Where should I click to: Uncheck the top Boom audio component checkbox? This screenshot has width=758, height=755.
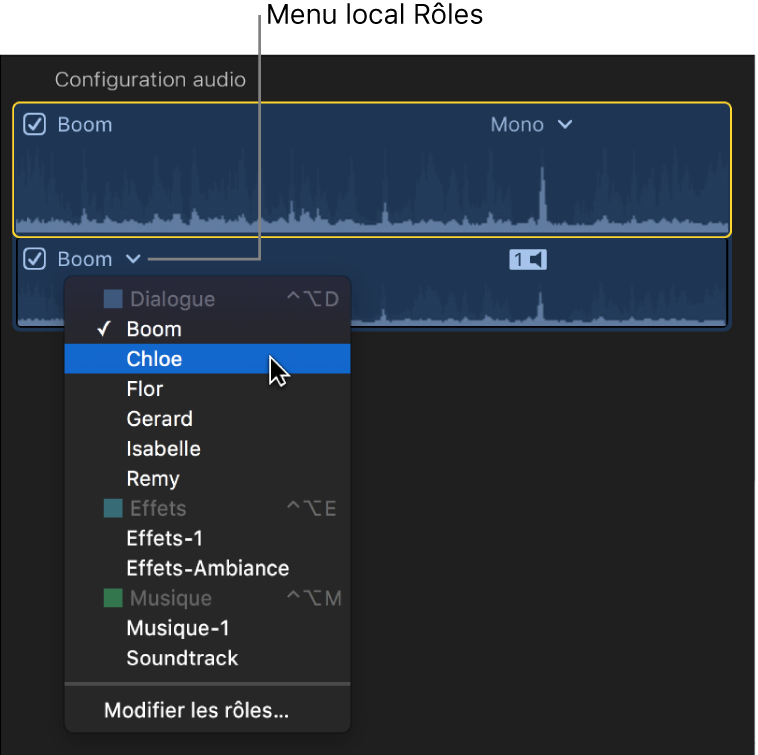coord(35,125)
